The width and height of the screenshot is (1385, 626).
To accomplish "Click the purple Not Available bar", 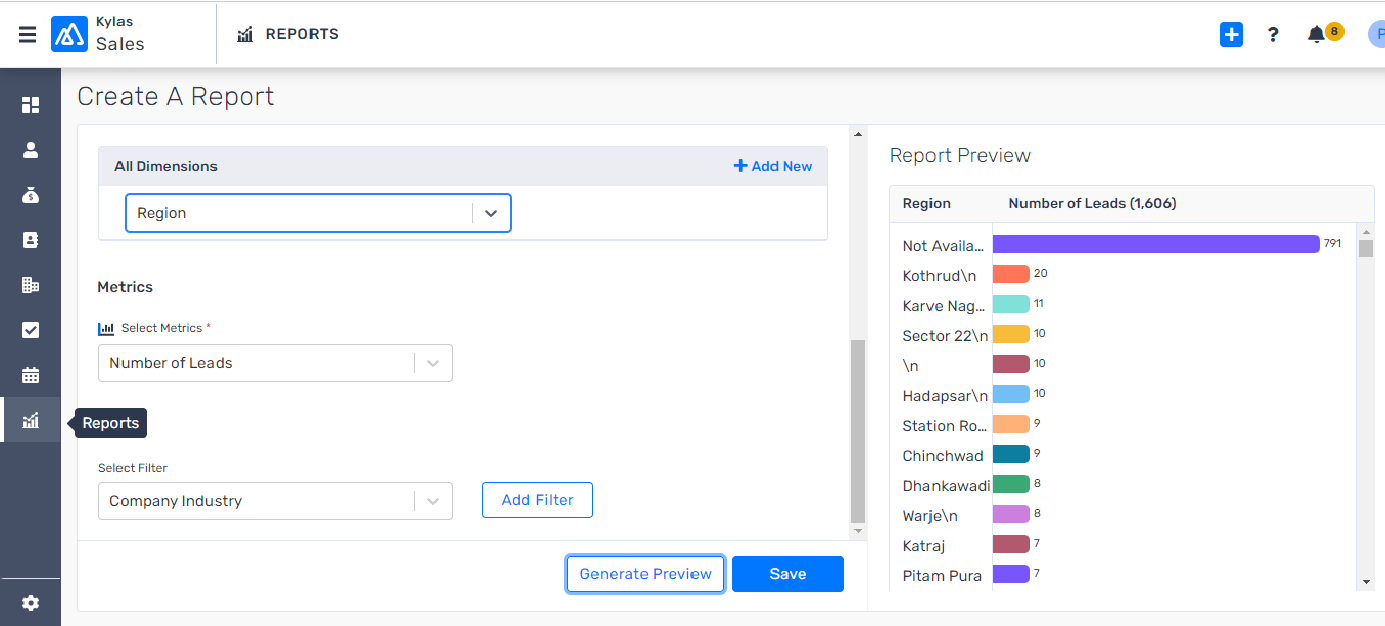I will pyautogui.click(x=1155, y=244).
